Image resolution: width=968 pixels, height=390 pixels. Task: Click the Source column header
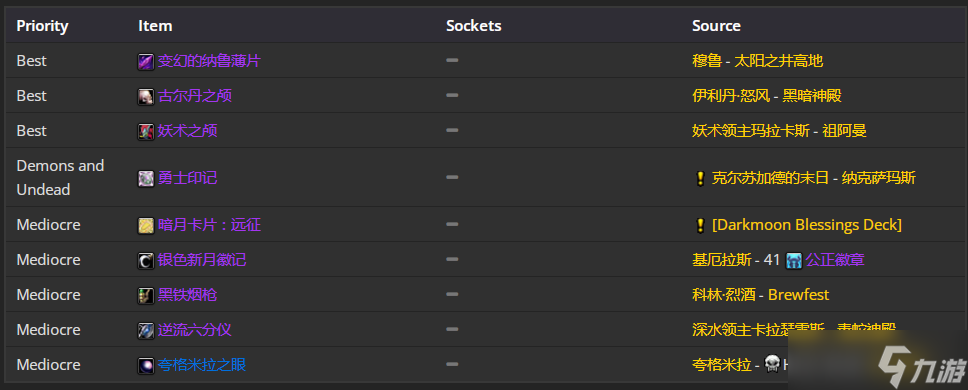716,26
